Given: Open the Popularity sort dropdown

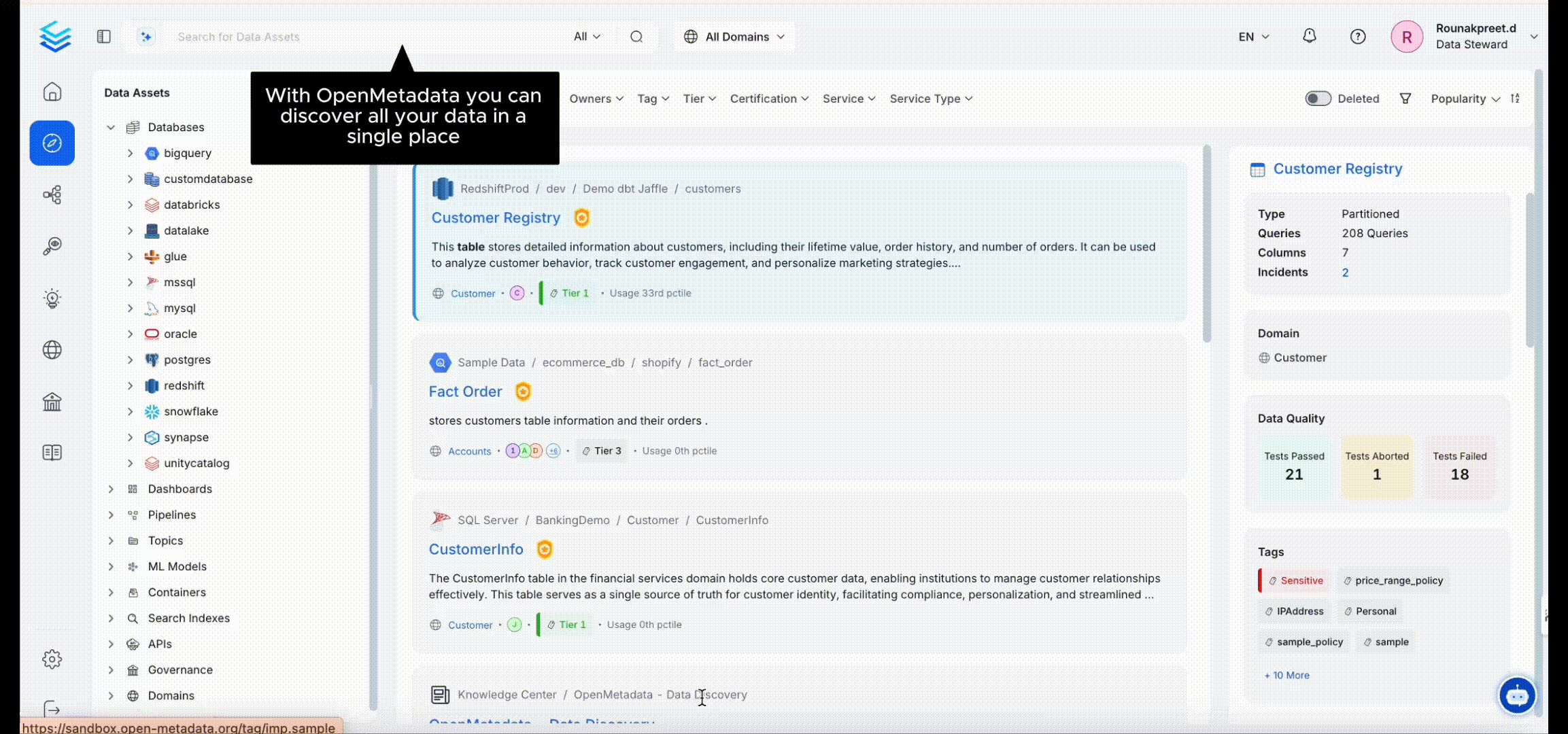Looking at the screenshot, I should 1465,99.
